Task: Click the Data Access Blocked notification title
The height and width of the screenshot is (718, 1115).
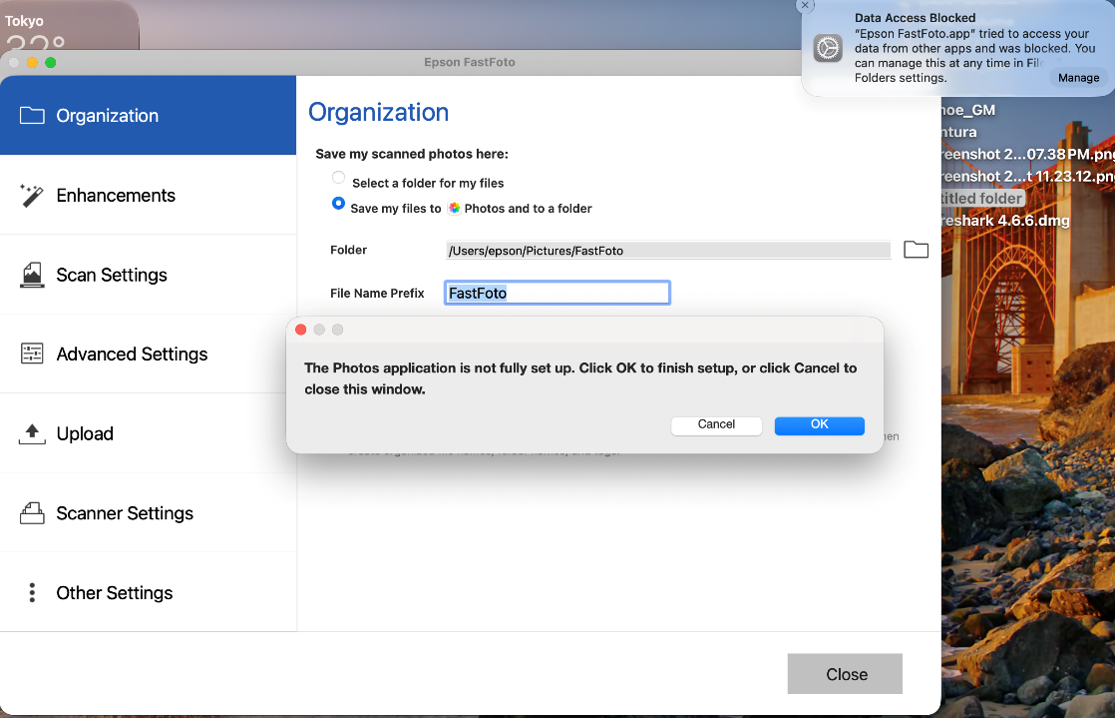Action: point(914,18)
